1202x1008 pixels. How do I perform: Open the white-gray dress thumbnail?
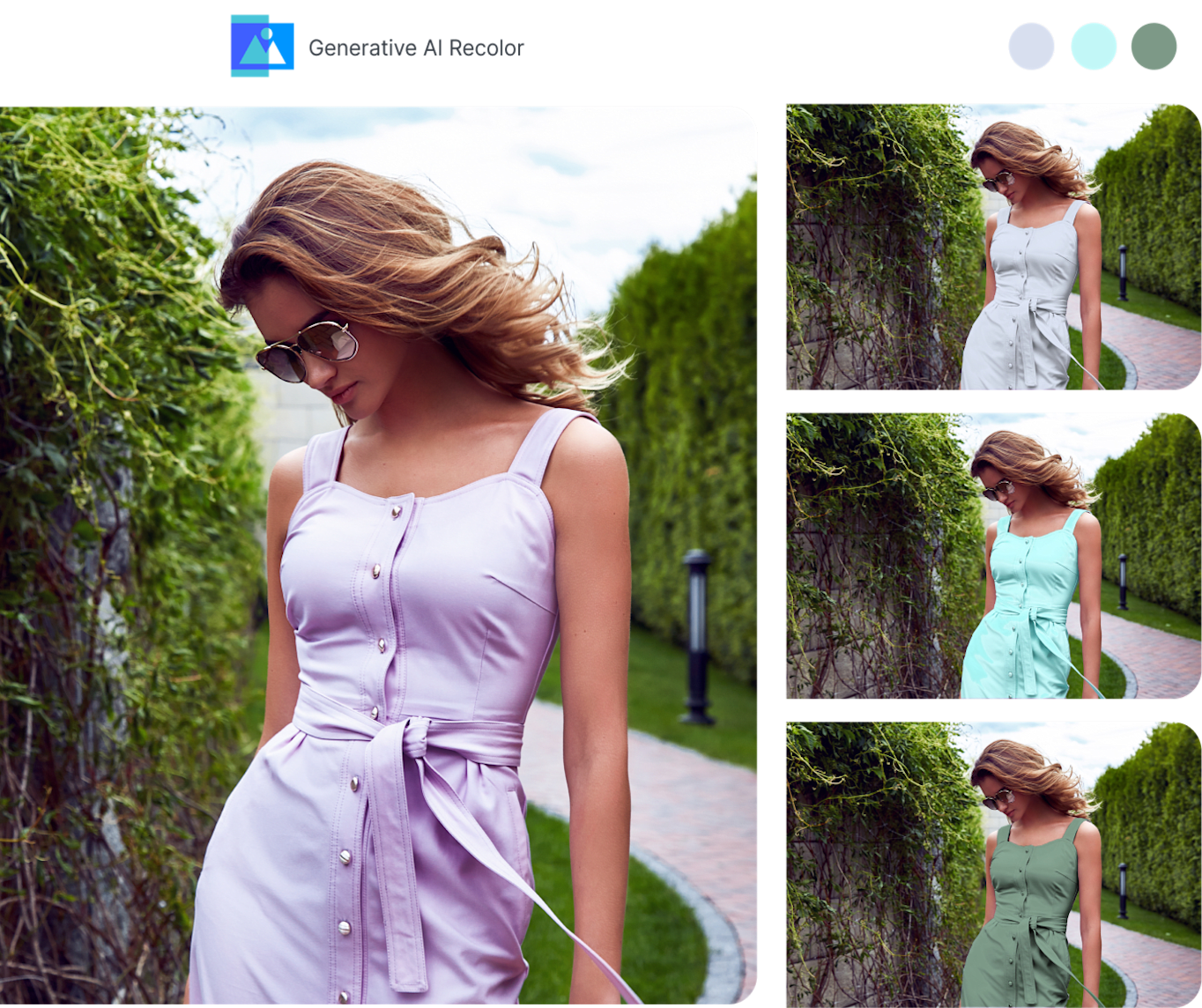[992, 248]
